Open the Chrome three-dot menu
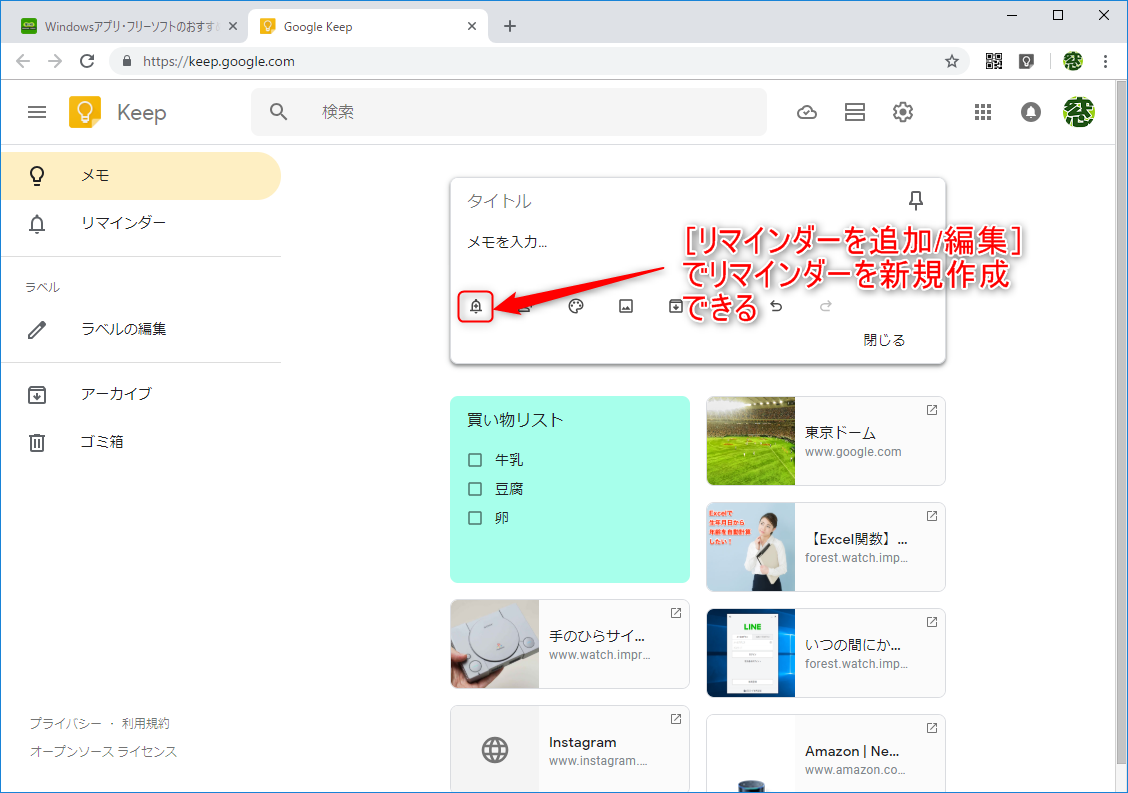This screenshot has width=1128, height=793. click(x=1105, y=61)
